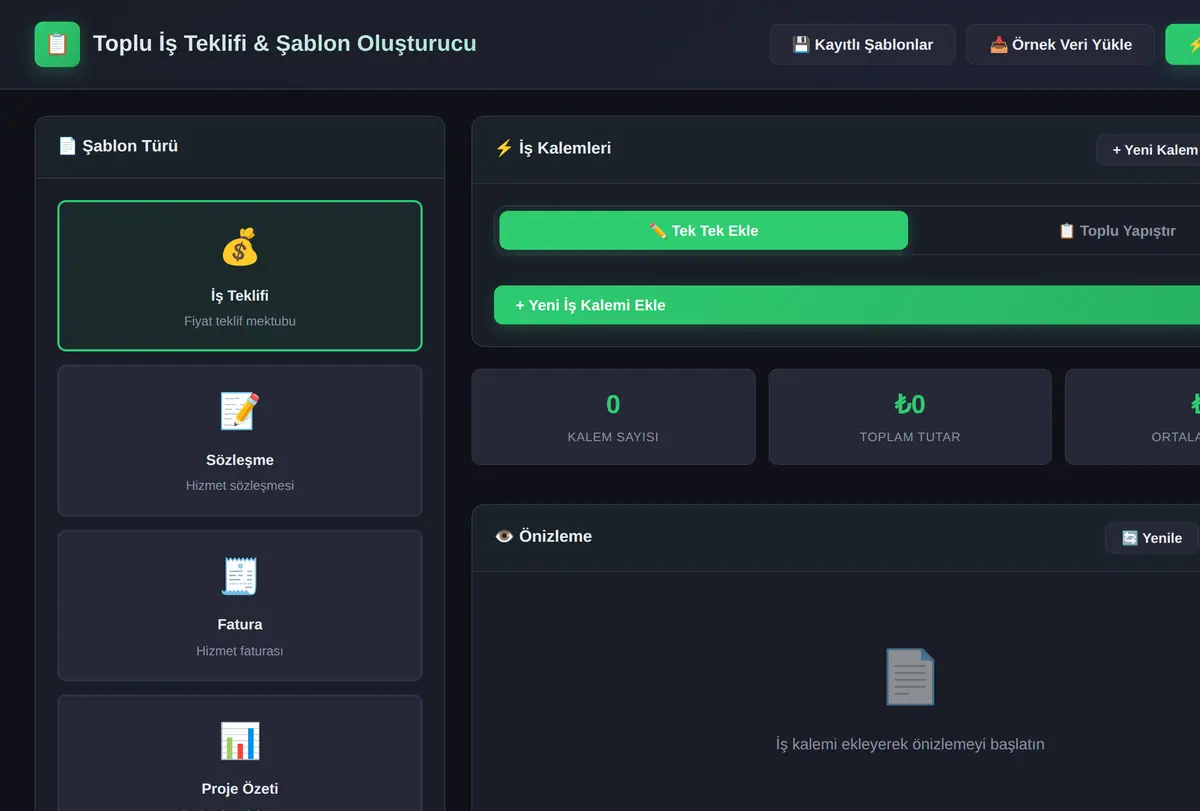Image resolution: width=1200 pixels, height=811 pixels.
Task: Click the 'Hizmet sözleşmesi' subtitle
Action: [240, 486]
